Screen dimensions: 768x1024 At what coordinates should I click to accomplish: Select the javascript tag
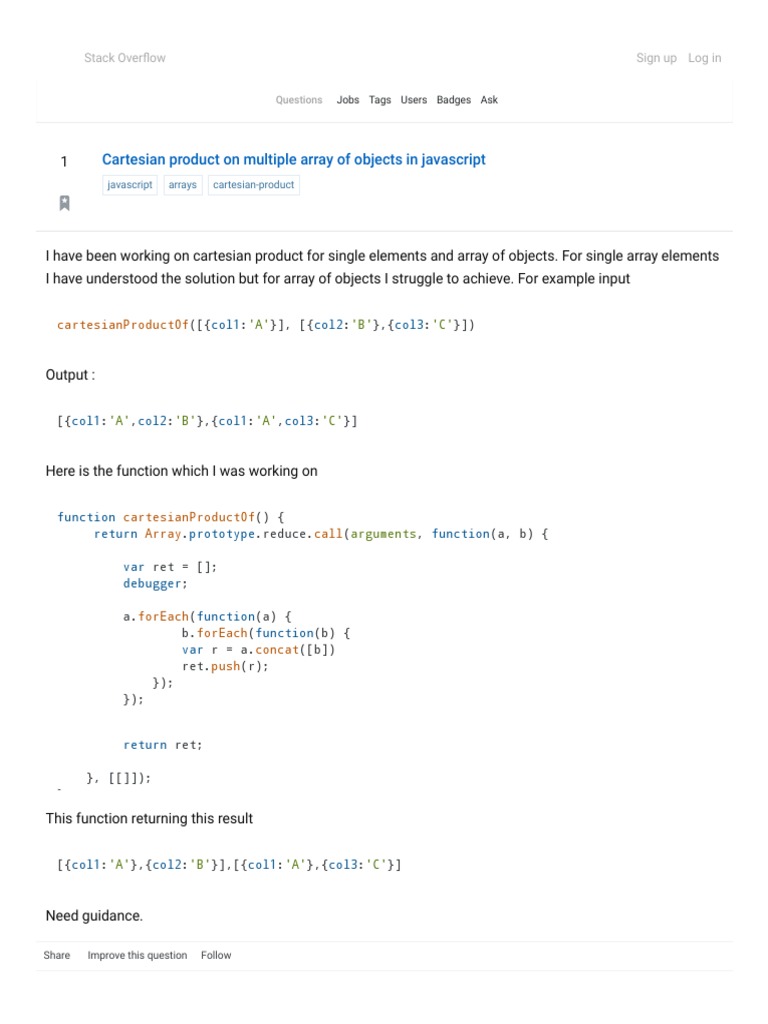(x=130, y=185)
